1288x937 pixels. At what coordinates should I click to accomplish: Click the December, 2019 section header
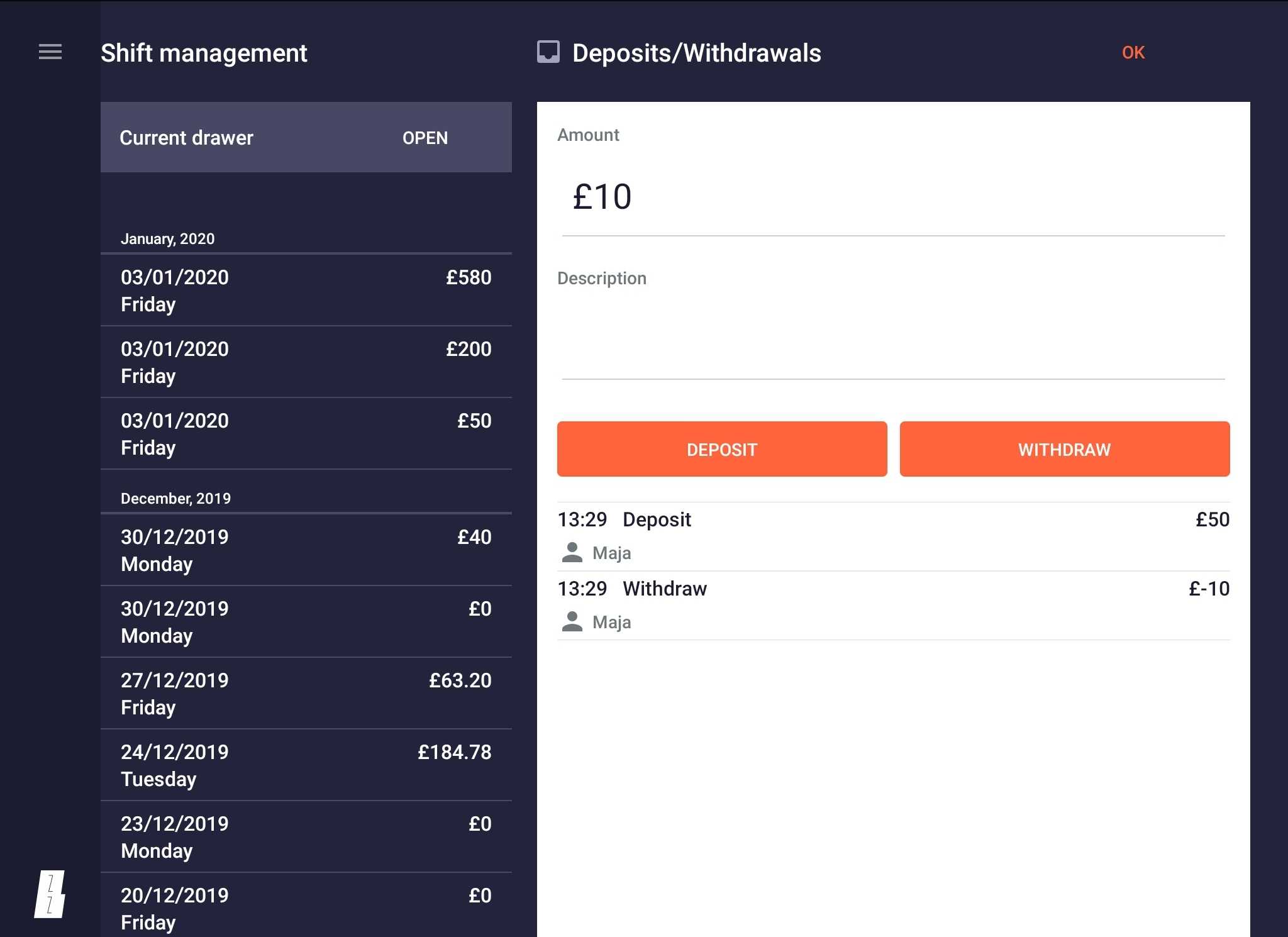(175, 499)
